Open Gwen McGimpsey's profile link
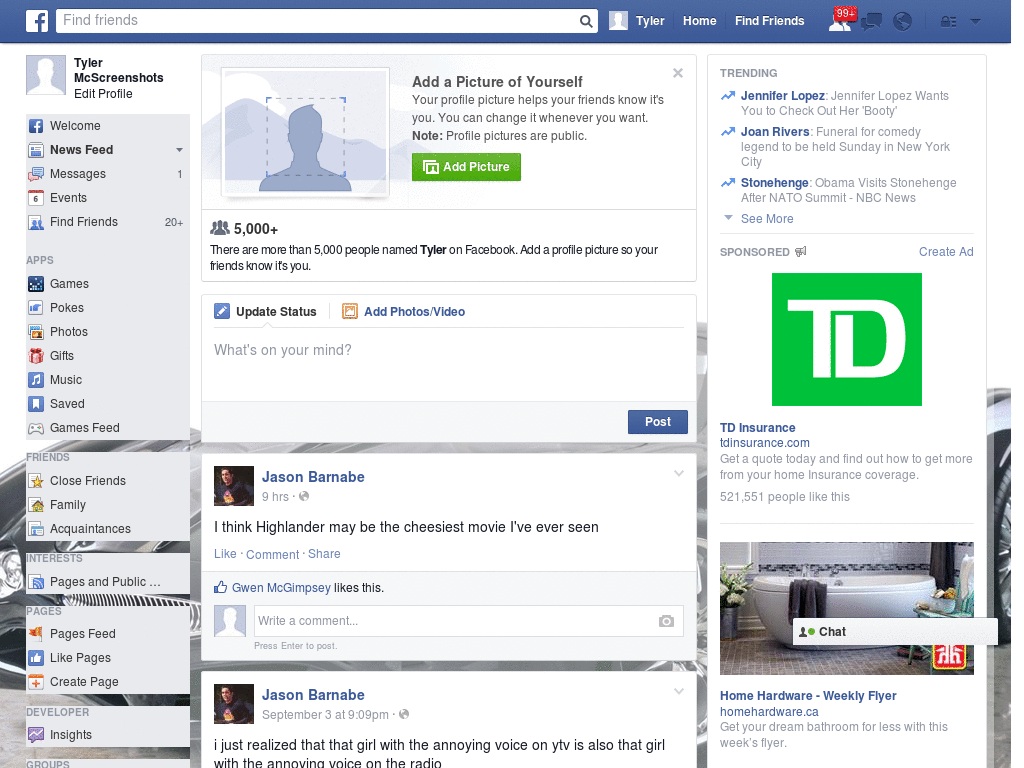This screenshot has width=1024, height=768. (x=281, y=588)
